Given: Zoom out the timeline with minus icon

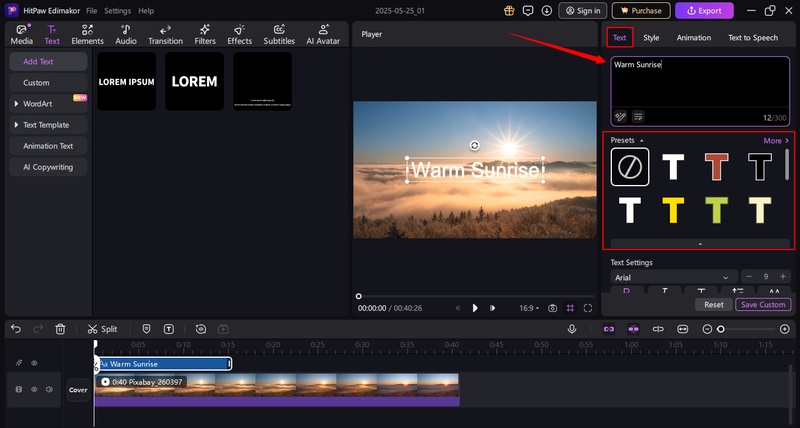Looking at the screenshot, I should (707, 329).
